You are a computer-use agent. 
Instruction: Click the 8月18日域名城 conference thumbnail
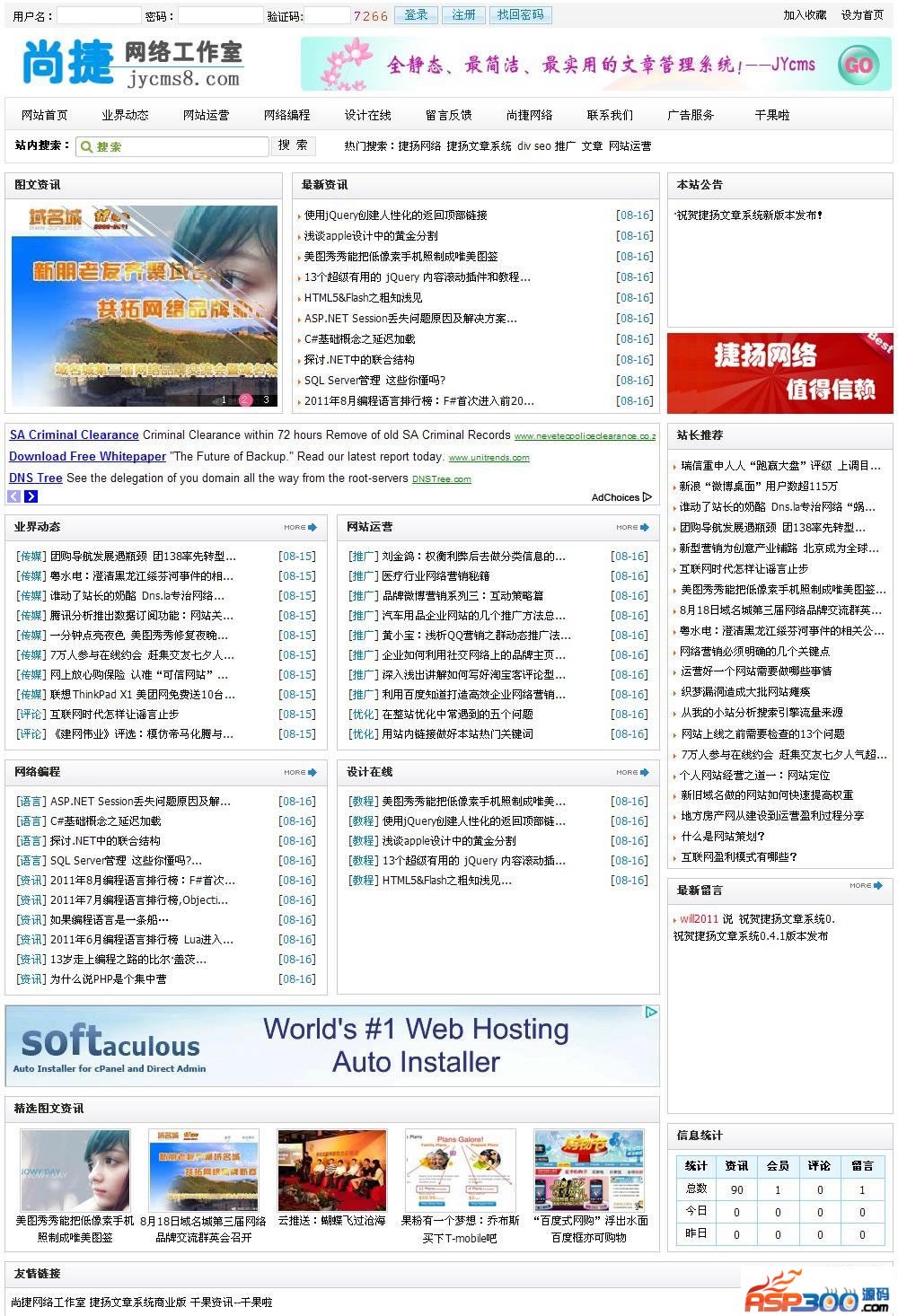coord(204,1170)
